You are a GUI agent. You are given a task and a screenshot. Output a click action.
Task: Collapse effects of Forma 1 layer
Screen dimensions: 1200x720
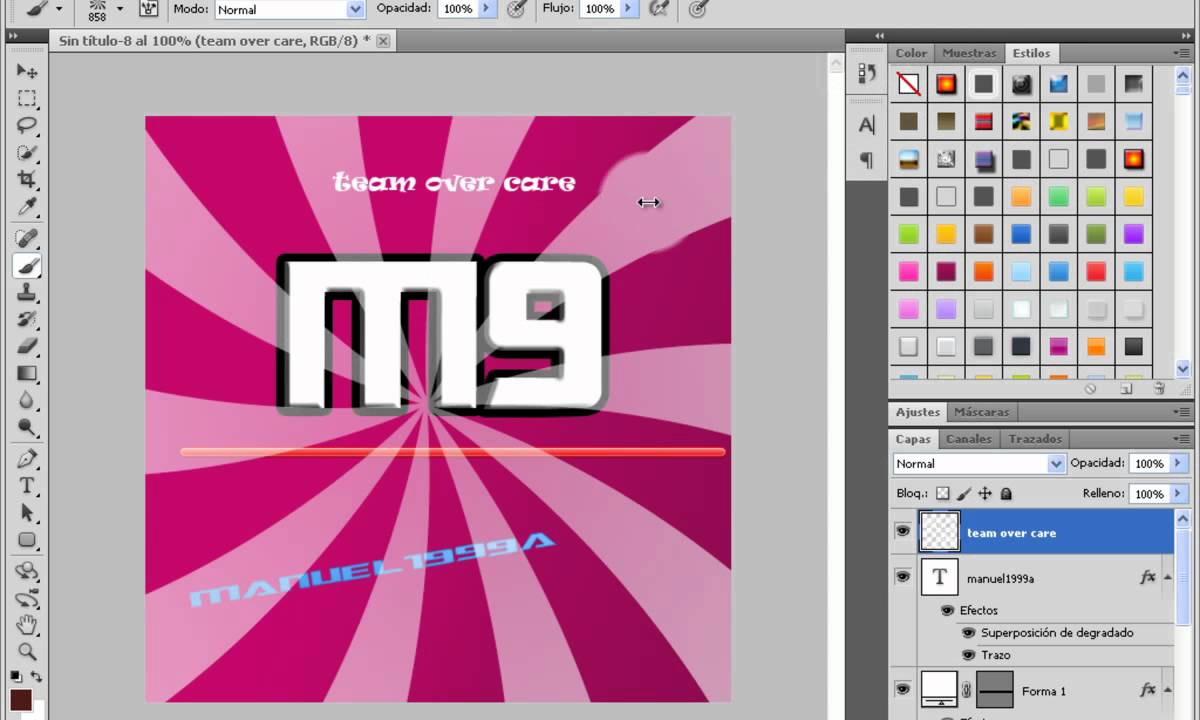(1168, 691)
